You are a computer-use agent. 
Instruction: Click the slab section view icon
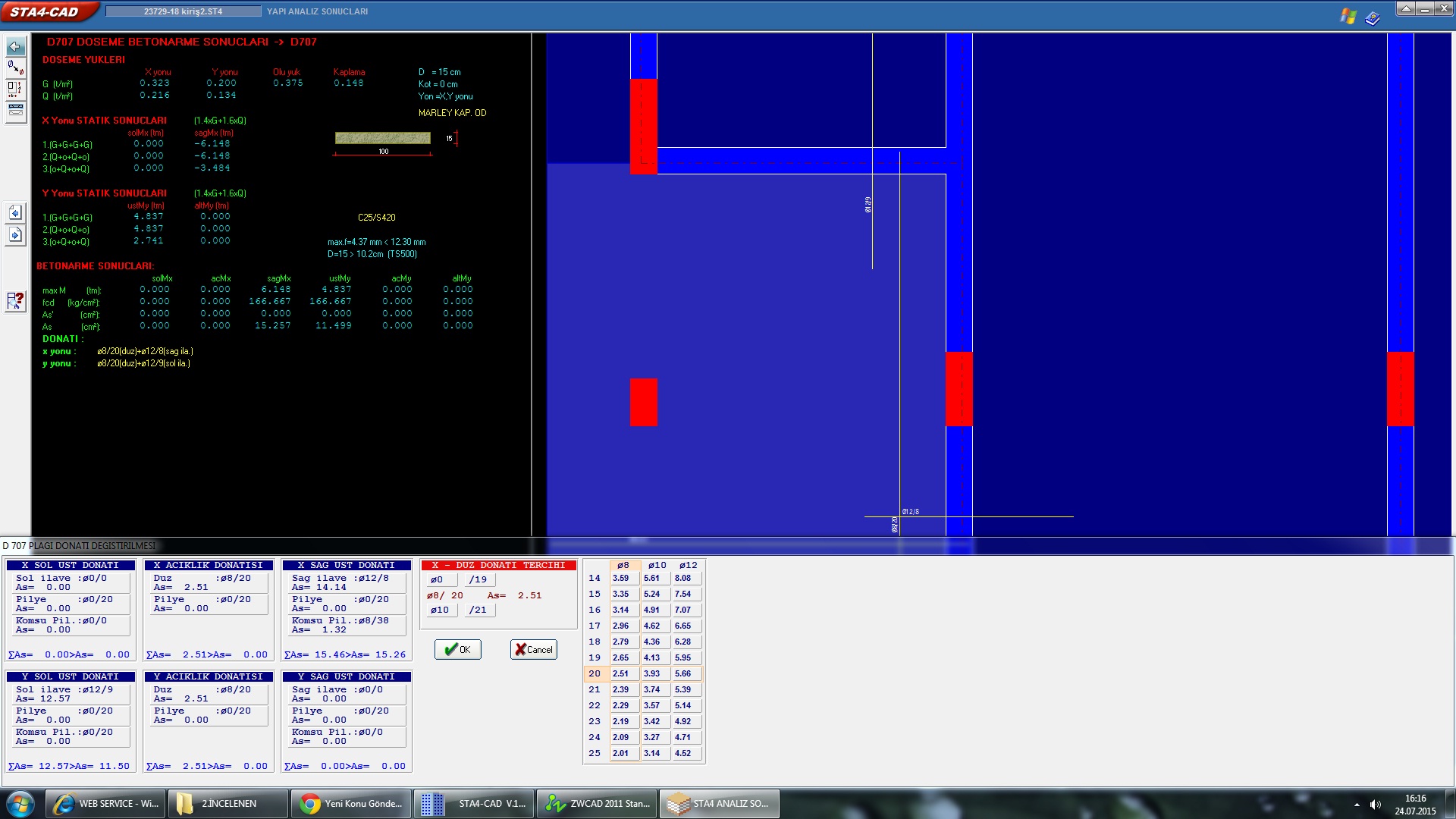tap(15, 111)
